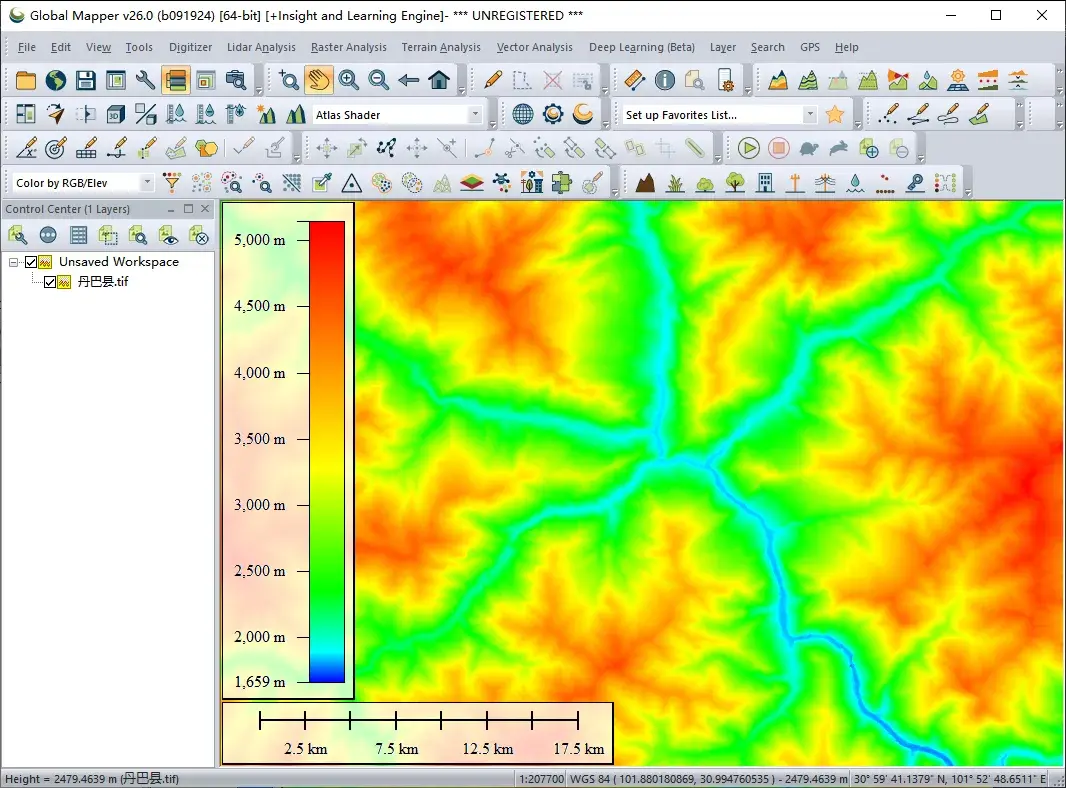Toggle layer visibility eye icon in Control Center

(x=169, y=236)
